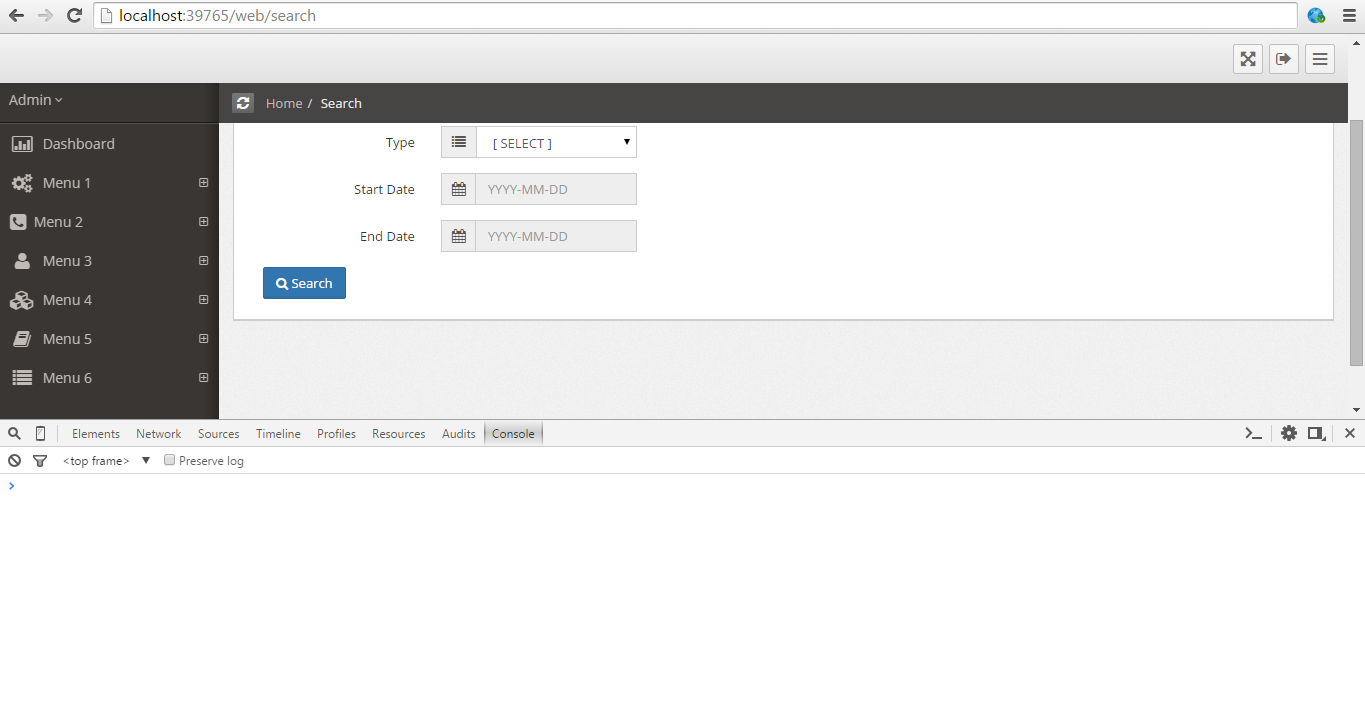Toggle the device mode icon in DevTools
Image resolution: width=1365 pixels, height=705 pixels.
point(39,433)
